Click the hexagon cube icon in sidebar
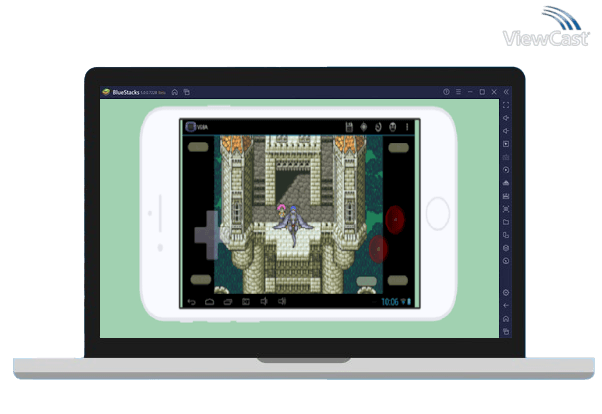 coord(506,248)
